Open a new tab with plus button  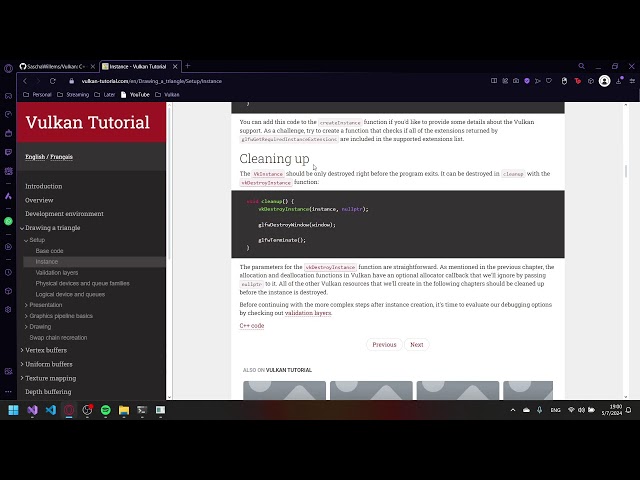point(188,66)
